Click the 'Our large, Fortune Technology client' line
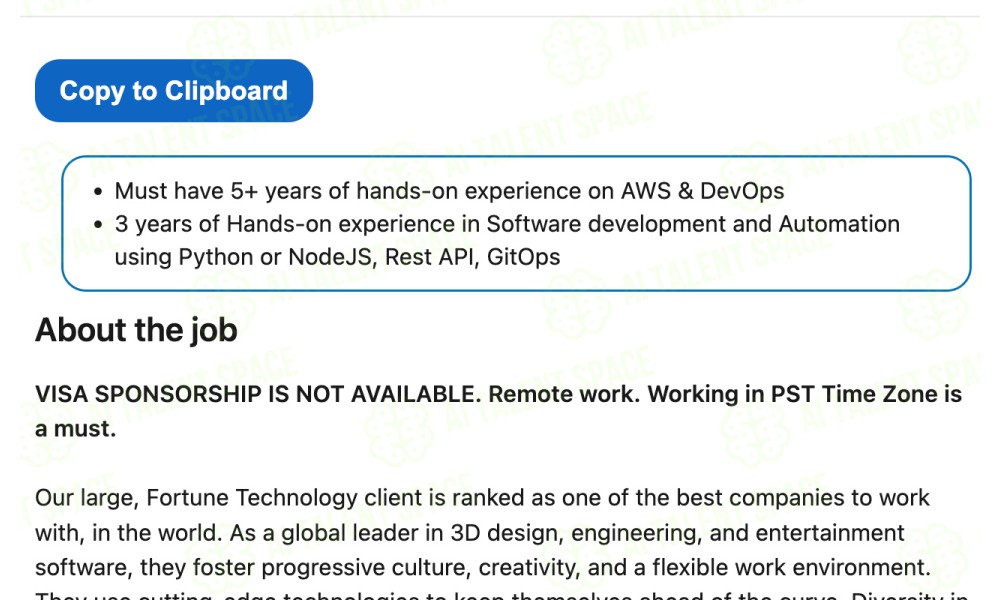 pyautogui.click(x=482, y=497)
